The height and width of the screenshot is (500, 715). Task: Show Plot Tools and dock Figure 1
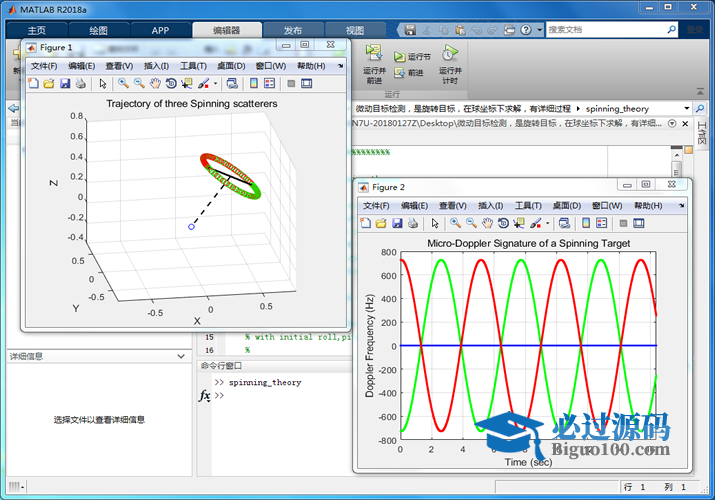coord(306,83)
